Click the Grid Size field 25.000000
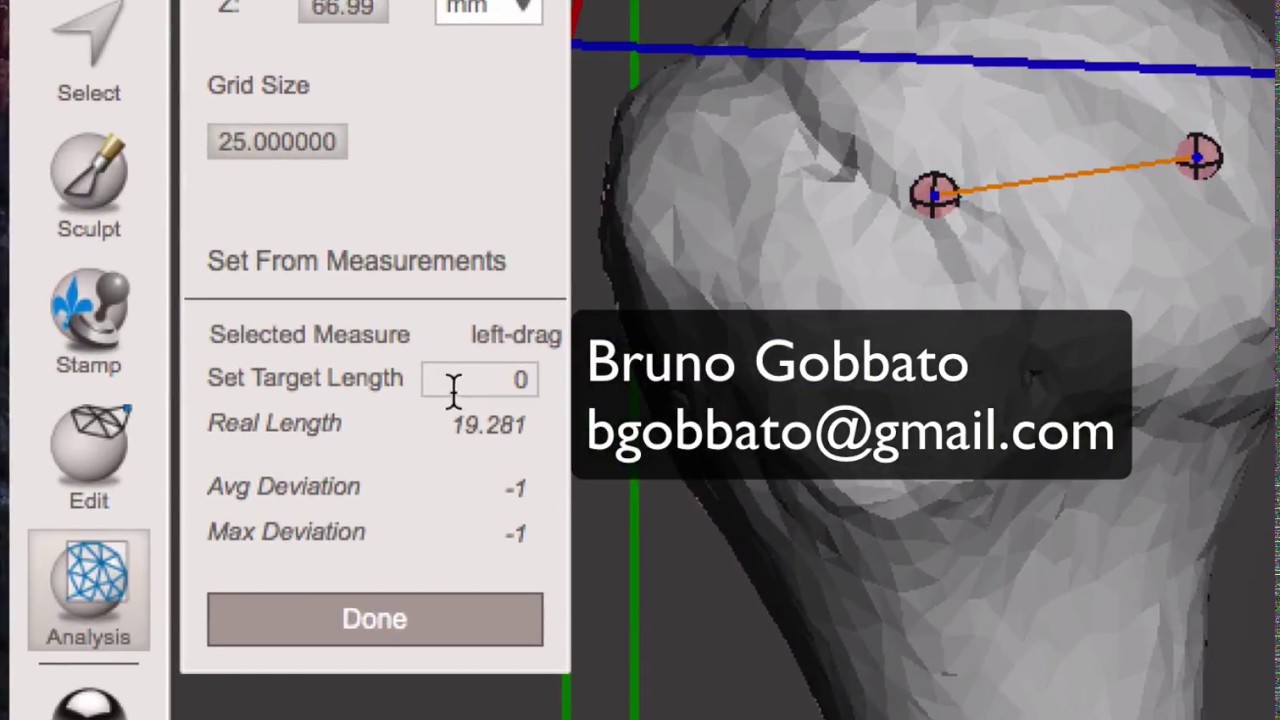 pyautogui.click(x=277, y=142)
